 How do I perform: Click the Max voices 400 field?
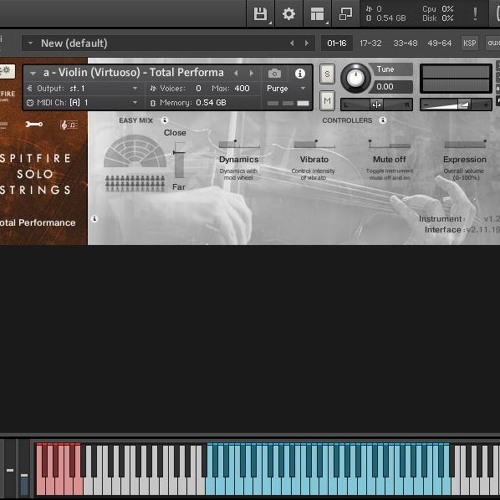[242, 88]
